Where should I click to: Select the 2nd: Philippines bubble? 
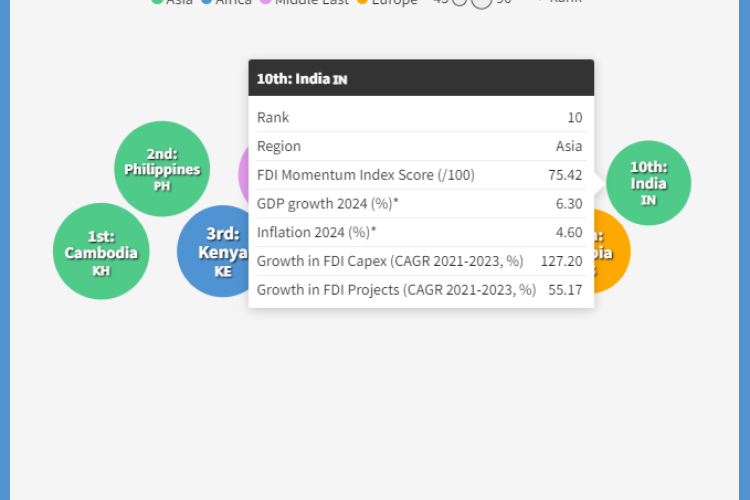(x=162, y=168)
